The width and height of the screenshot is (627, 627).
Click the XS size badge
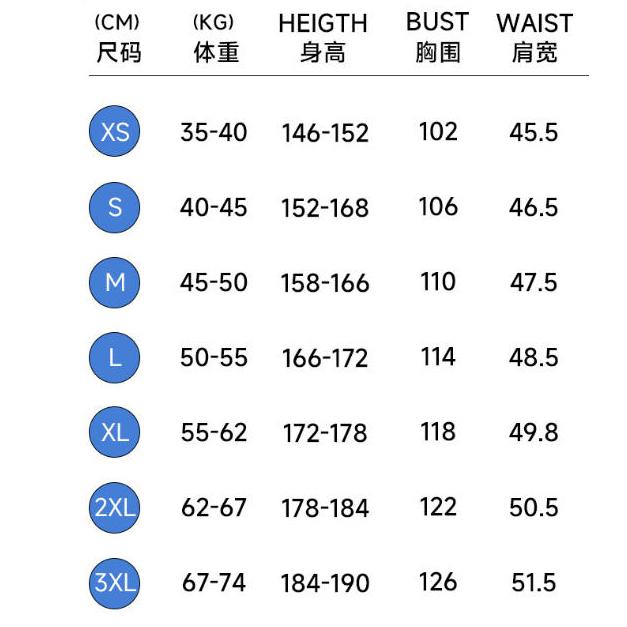pos(115,132)
